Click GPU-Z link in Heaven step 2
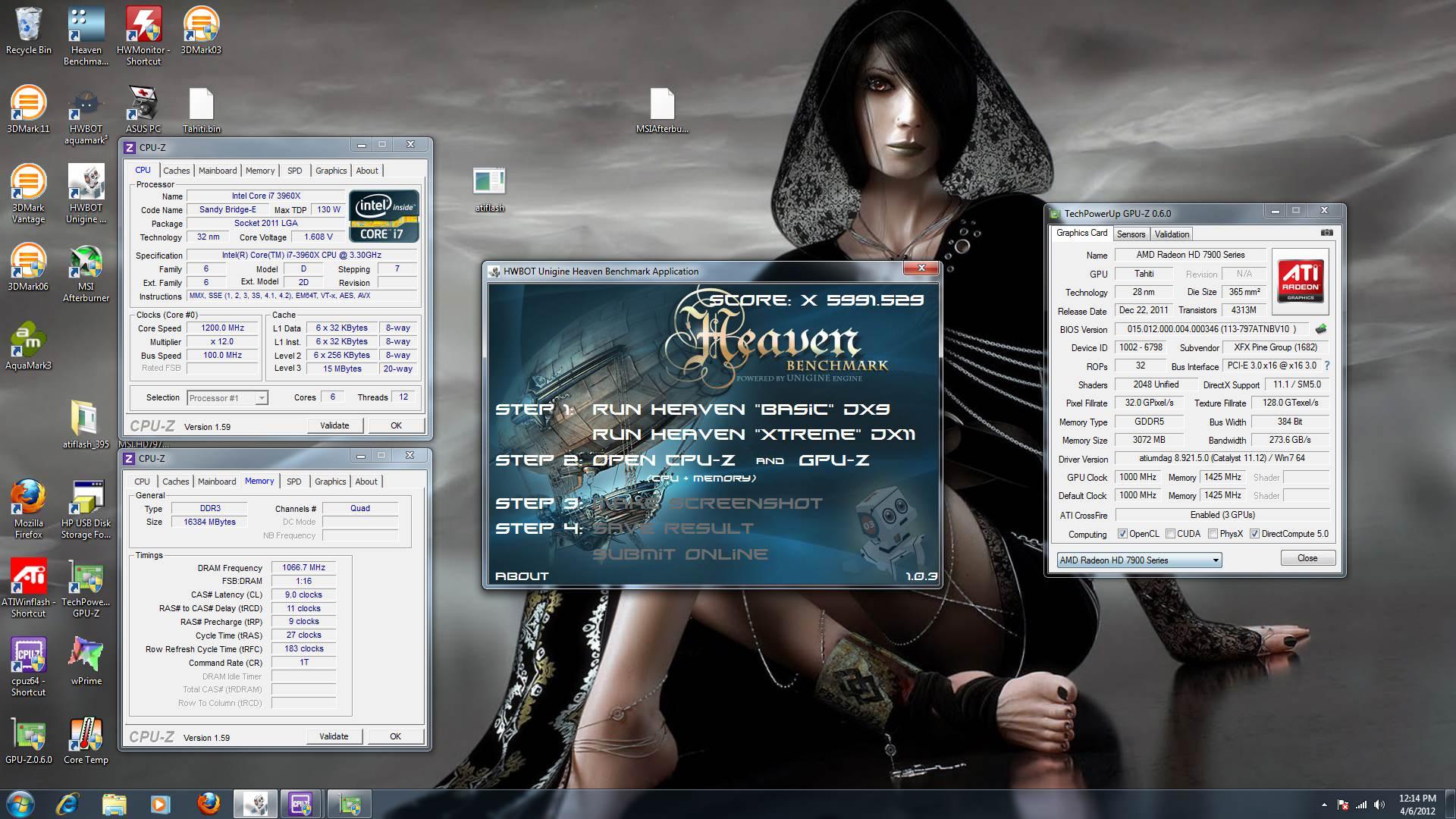1456x819 pixels. click(x=834, y=460)
